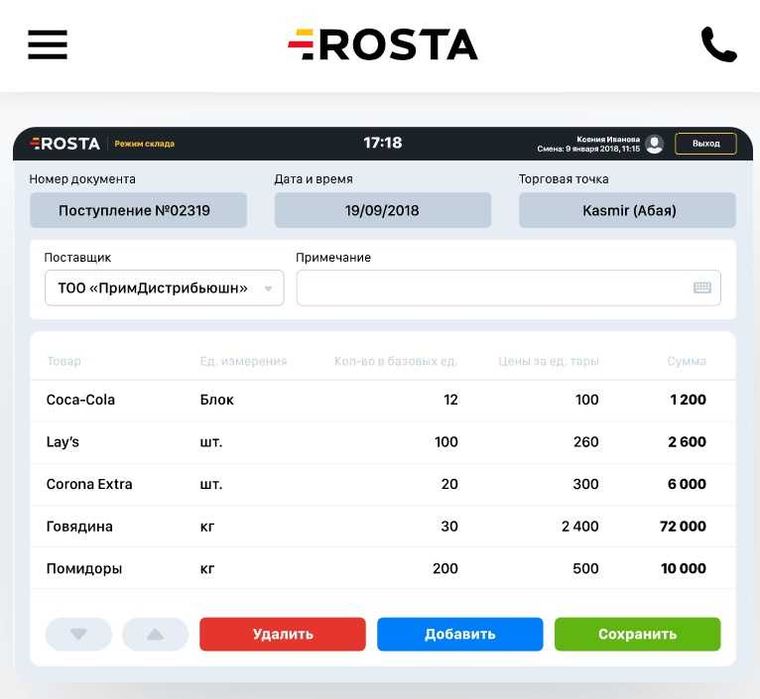Viewport: 760px width, 699px height.
Task: Click the price 260 cell
Action: coord(586,442)
